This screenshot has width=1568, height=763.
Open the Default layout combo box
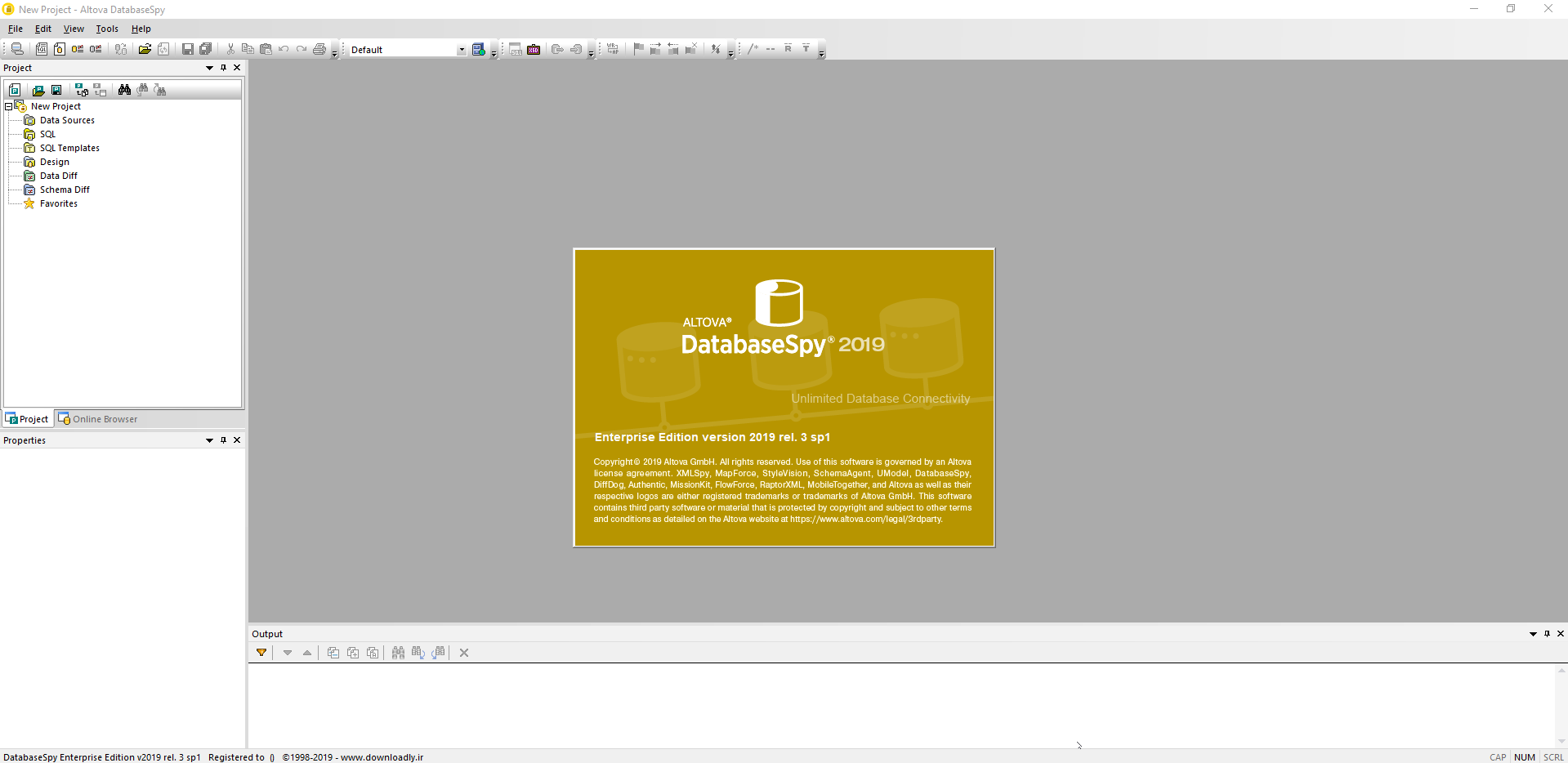[x=408, y=49]
